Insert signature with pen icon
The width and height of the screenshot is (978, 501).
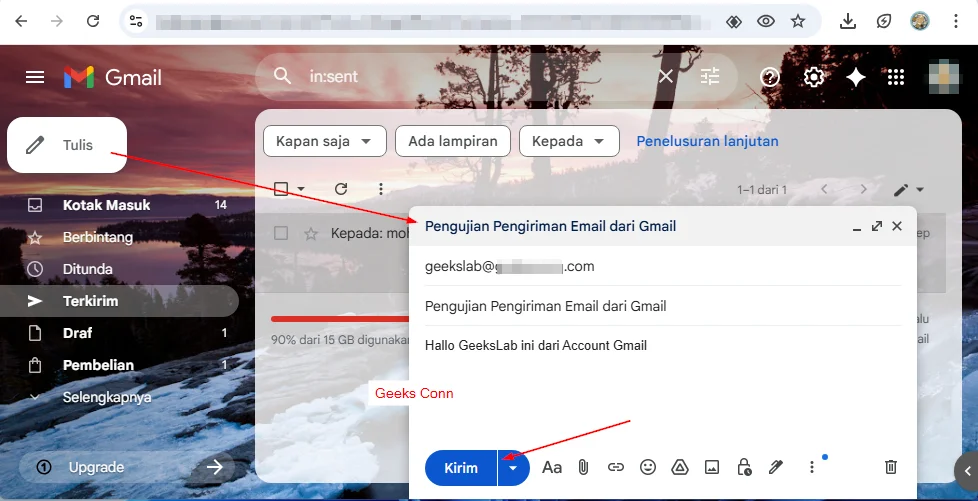[776, 467]
